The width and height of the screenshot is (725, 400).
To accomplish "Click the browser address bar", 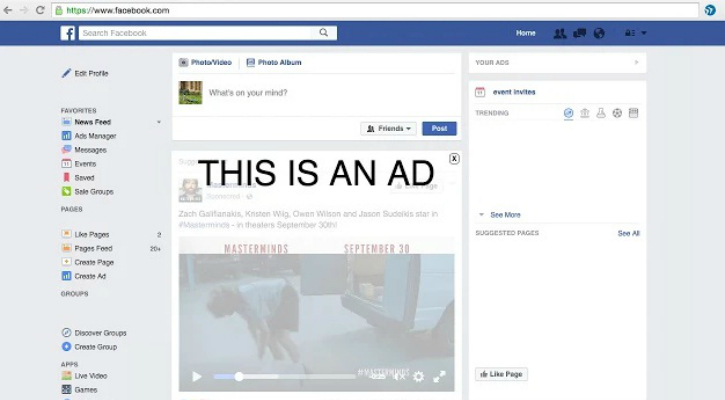I will point(375,10).
